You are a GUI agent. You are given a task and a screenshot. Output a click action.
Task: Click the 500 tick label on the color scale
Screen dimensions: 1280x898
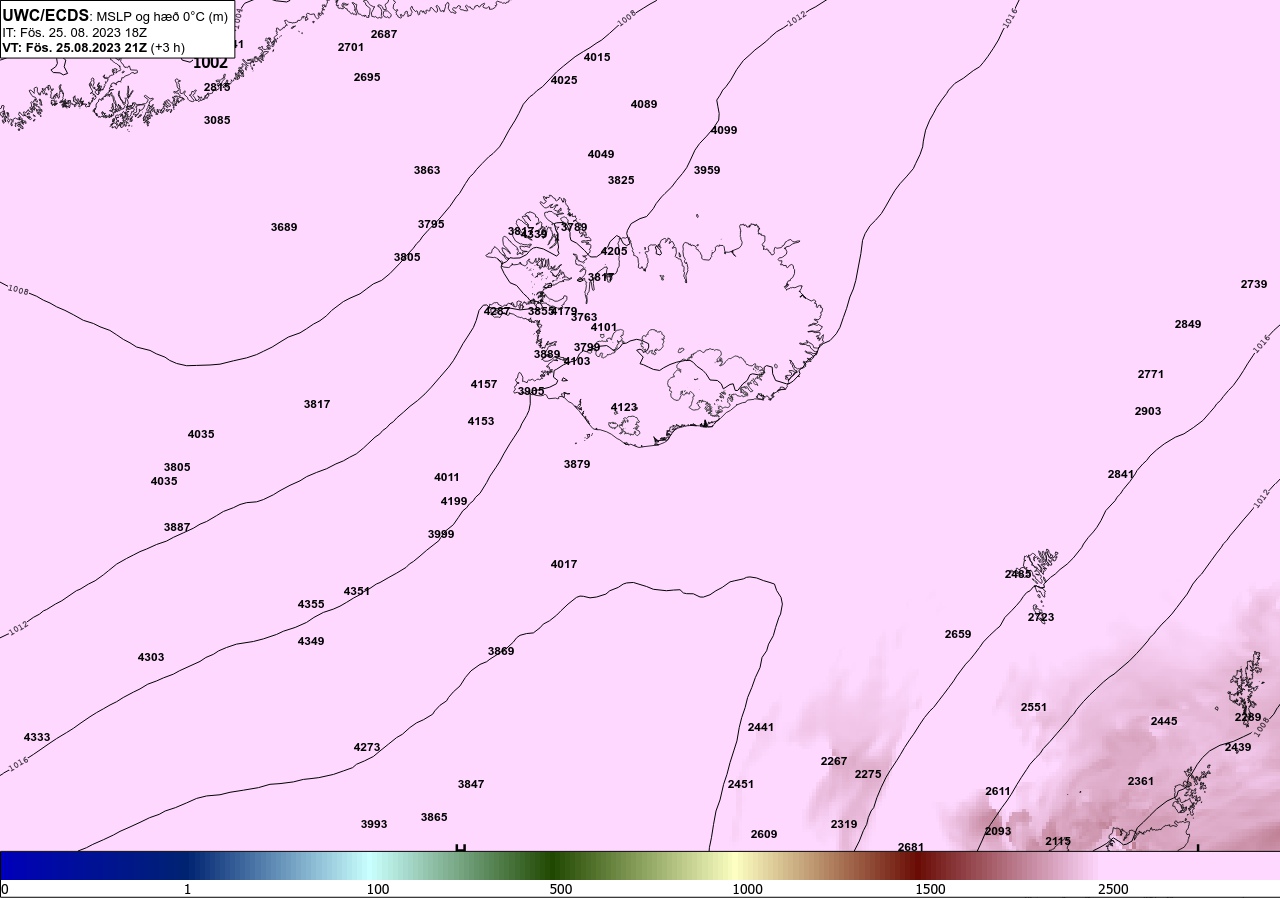pos(560,889)
